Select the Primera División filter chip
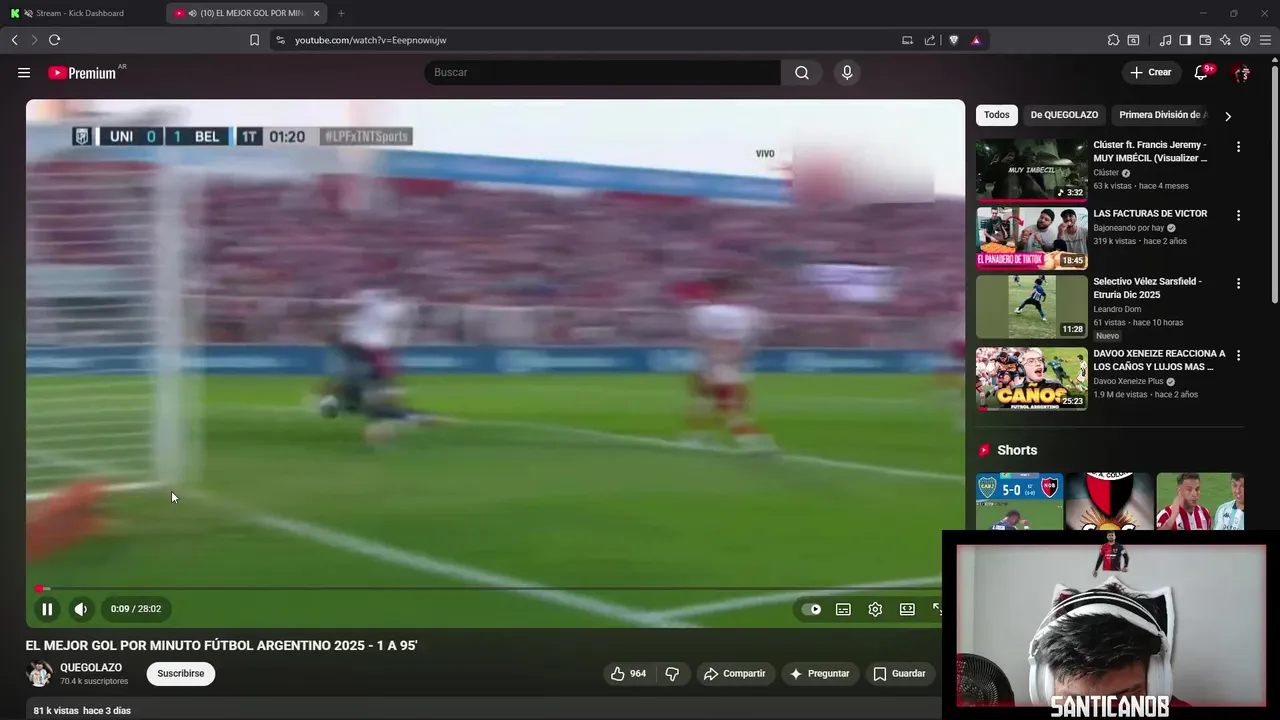 [x=1162, y=115]
